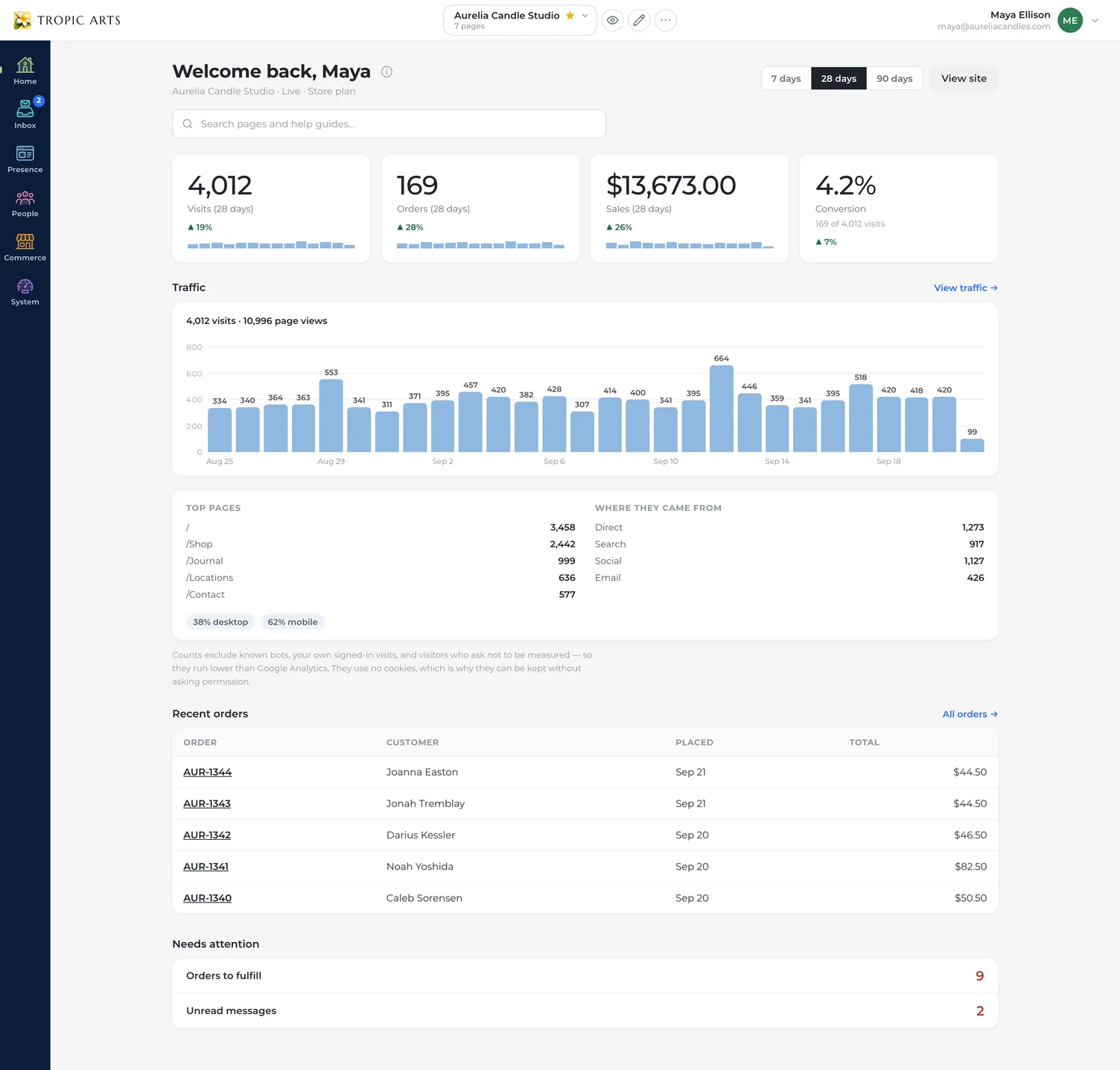Click the 62% mobile chip
This screenshot has height=1070, width=1120.
click(293, 622)
